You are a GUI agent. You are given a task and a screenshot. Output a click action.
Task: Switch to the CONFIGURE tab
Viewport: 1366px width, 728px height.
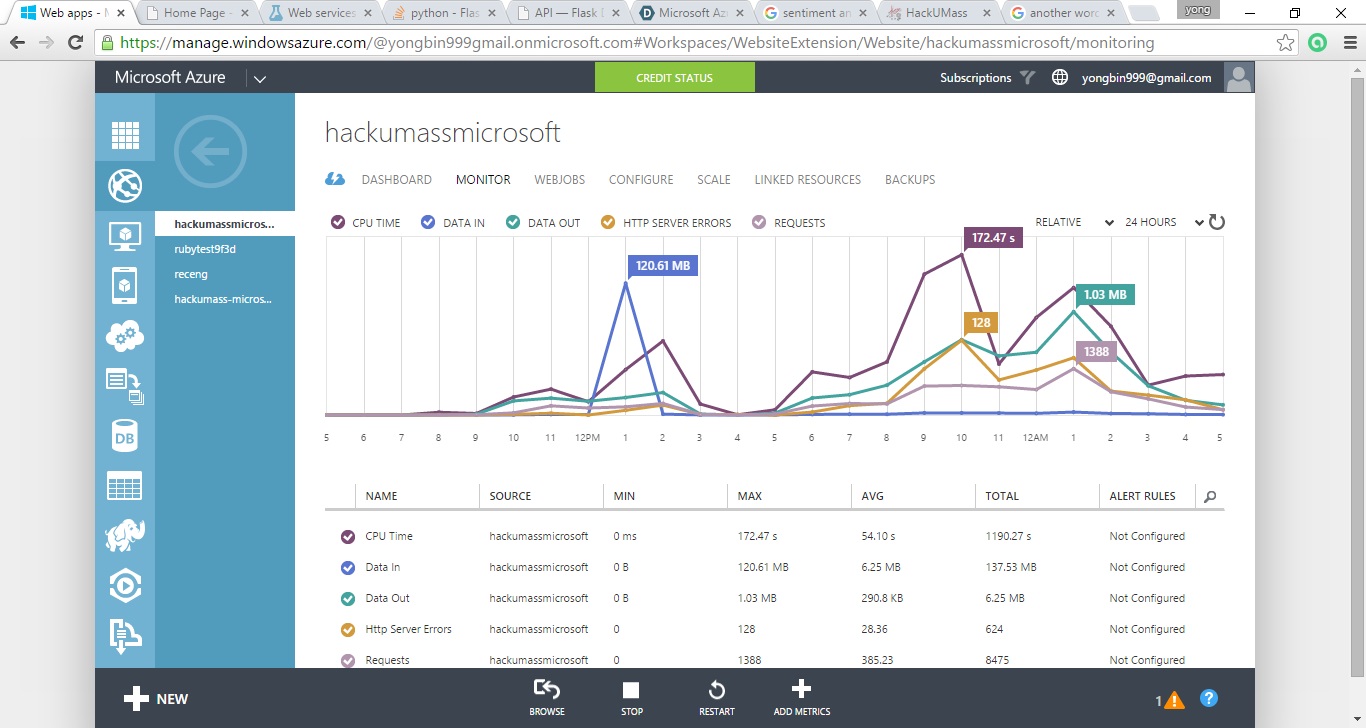click(641, 180)
